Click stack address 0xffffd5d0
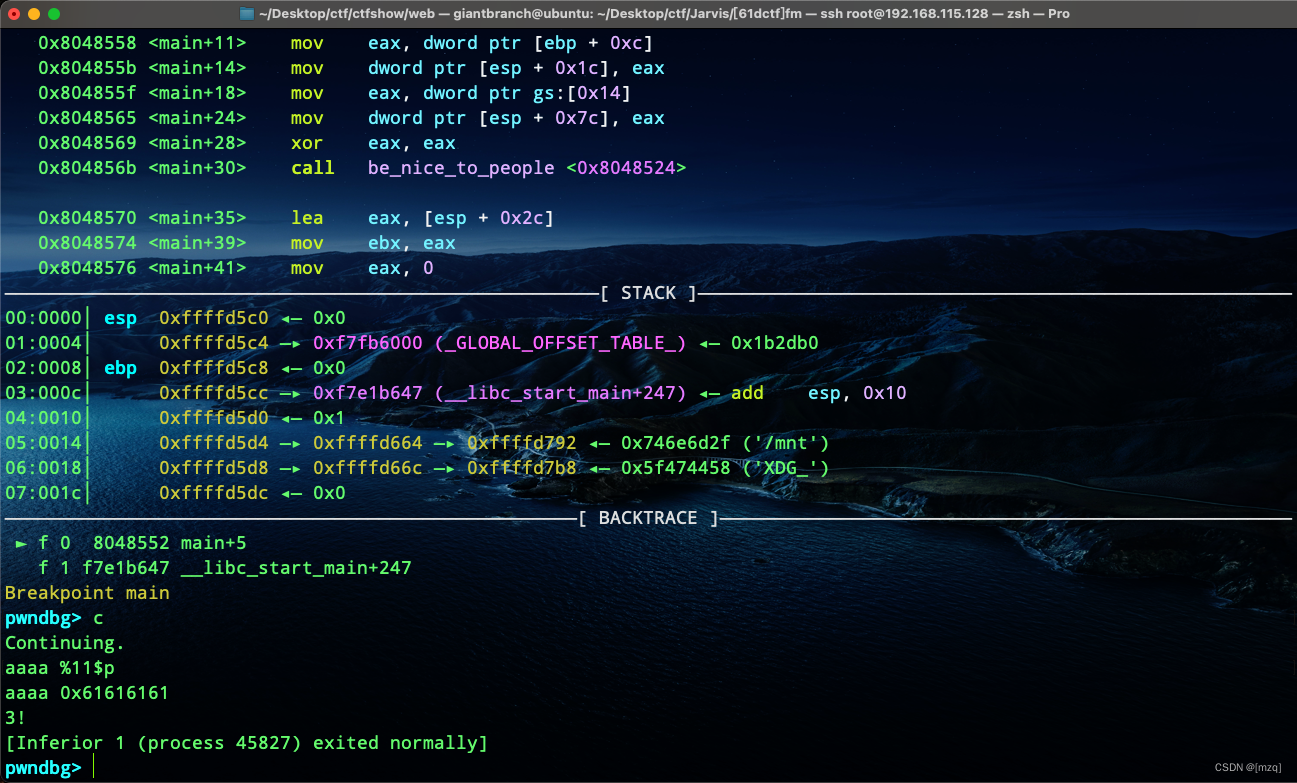Image resolution: width=1297 pixels, height=783 pixels. point(213,418)
